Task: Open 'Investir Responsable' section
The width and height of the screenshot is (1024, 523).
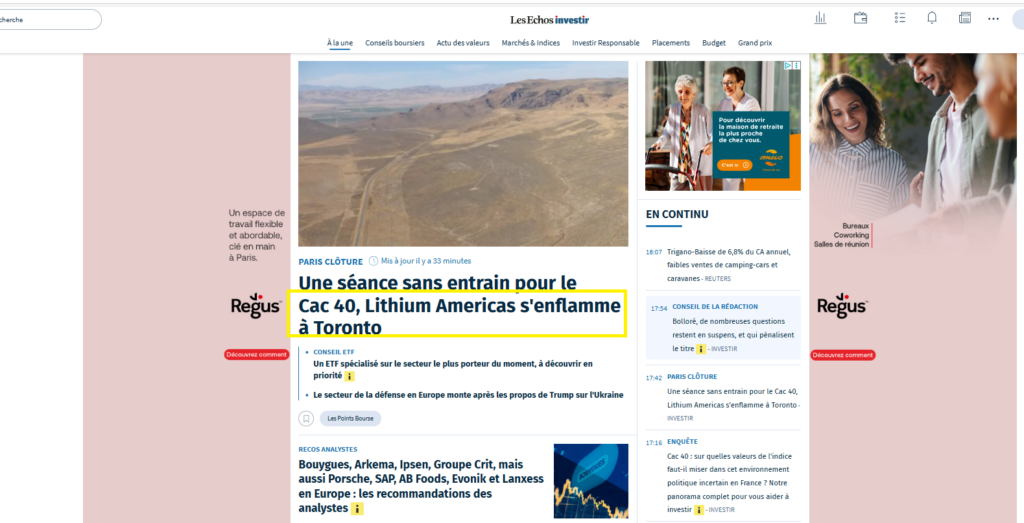Action: pos(606,43)
